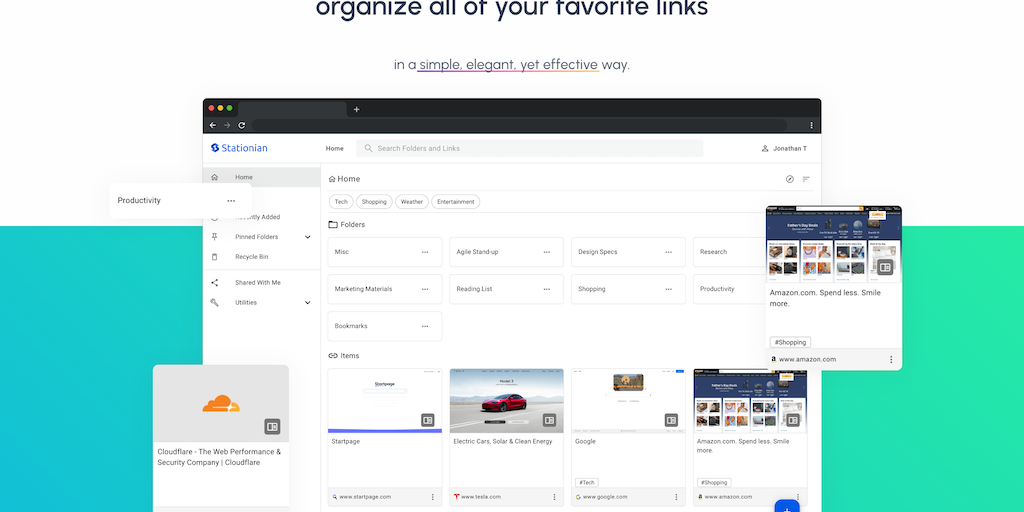Open Misc folder options menu
Screen dimensions: 1024x512
425,252
